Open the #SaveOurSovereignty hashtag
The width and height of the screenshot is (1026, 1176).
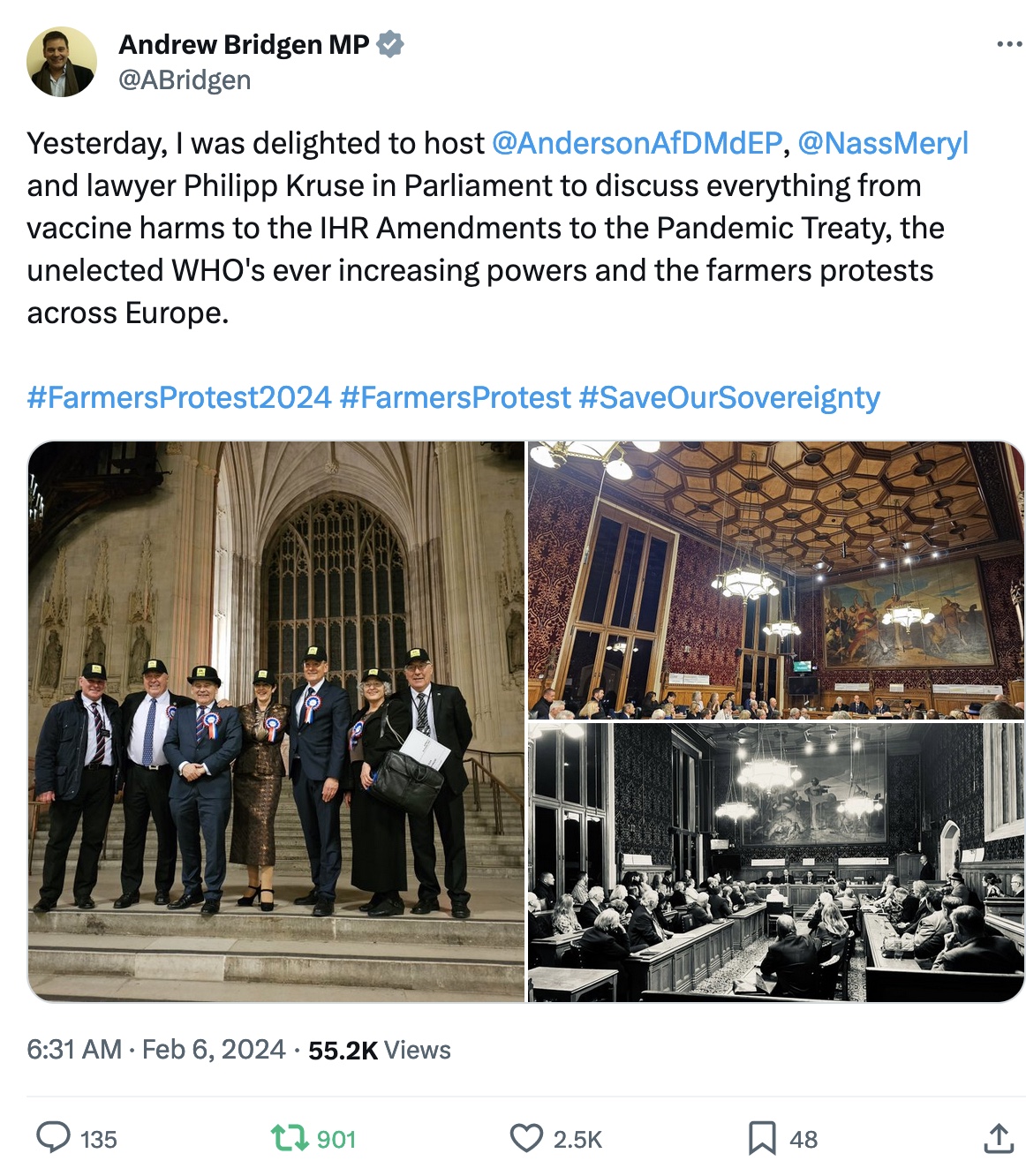point(729,397)
